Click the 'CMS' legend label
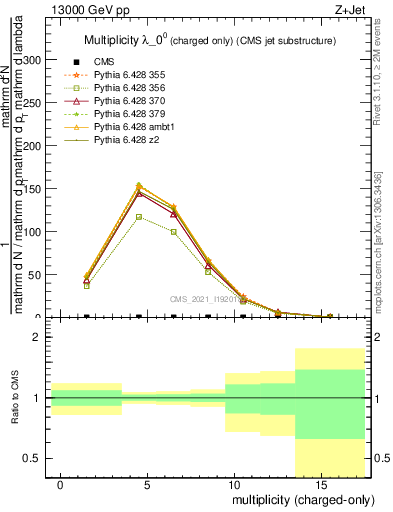Screen dimensions: 393x512 point(104,62)
